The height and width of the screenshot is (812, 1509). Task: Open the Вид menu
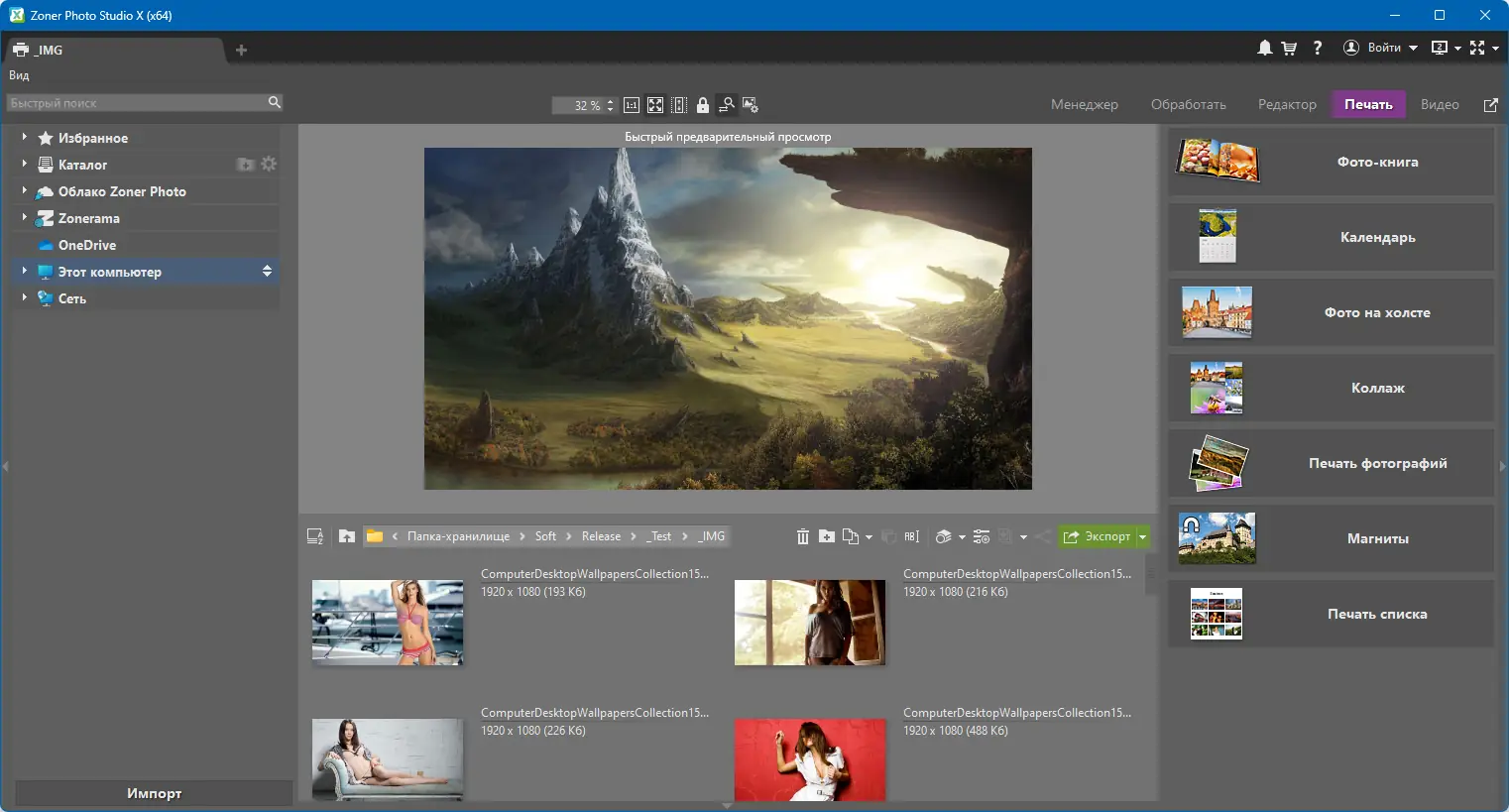pos(19,75)
